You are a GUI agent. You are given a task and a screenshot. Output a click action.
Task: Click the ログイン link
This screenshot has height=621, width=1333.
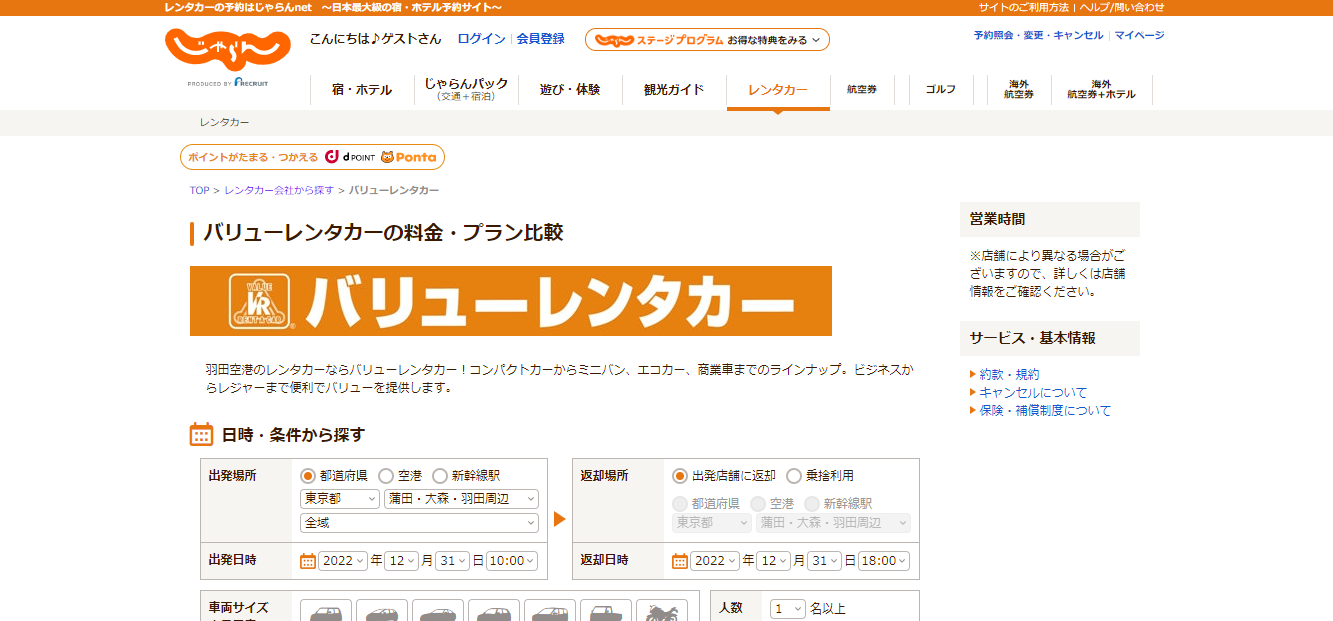point(481,39)
